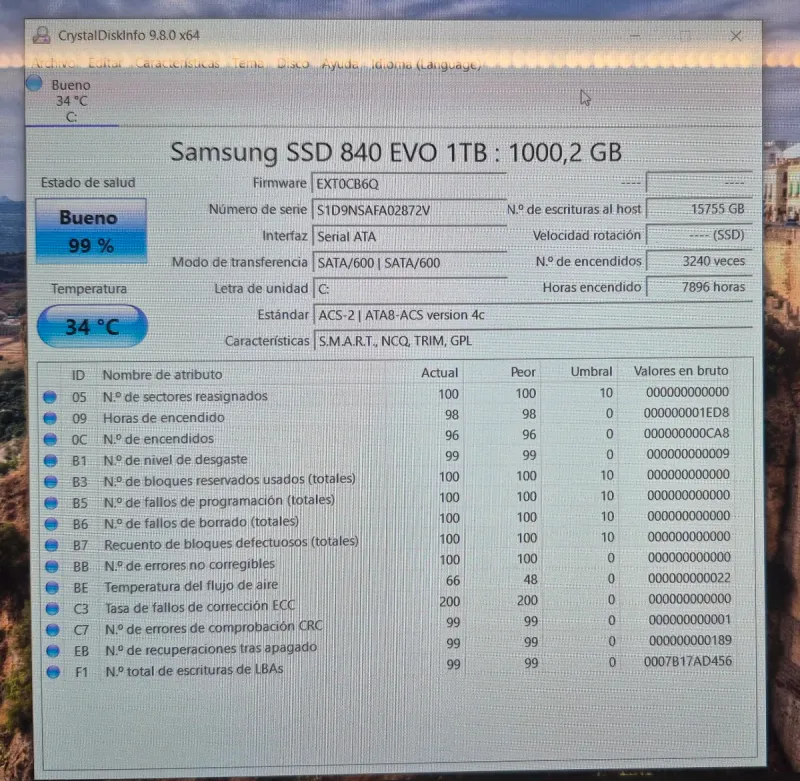Open the Editar menu
The height and width of the screenshot is (781, 800).
[x=105, y=63]
